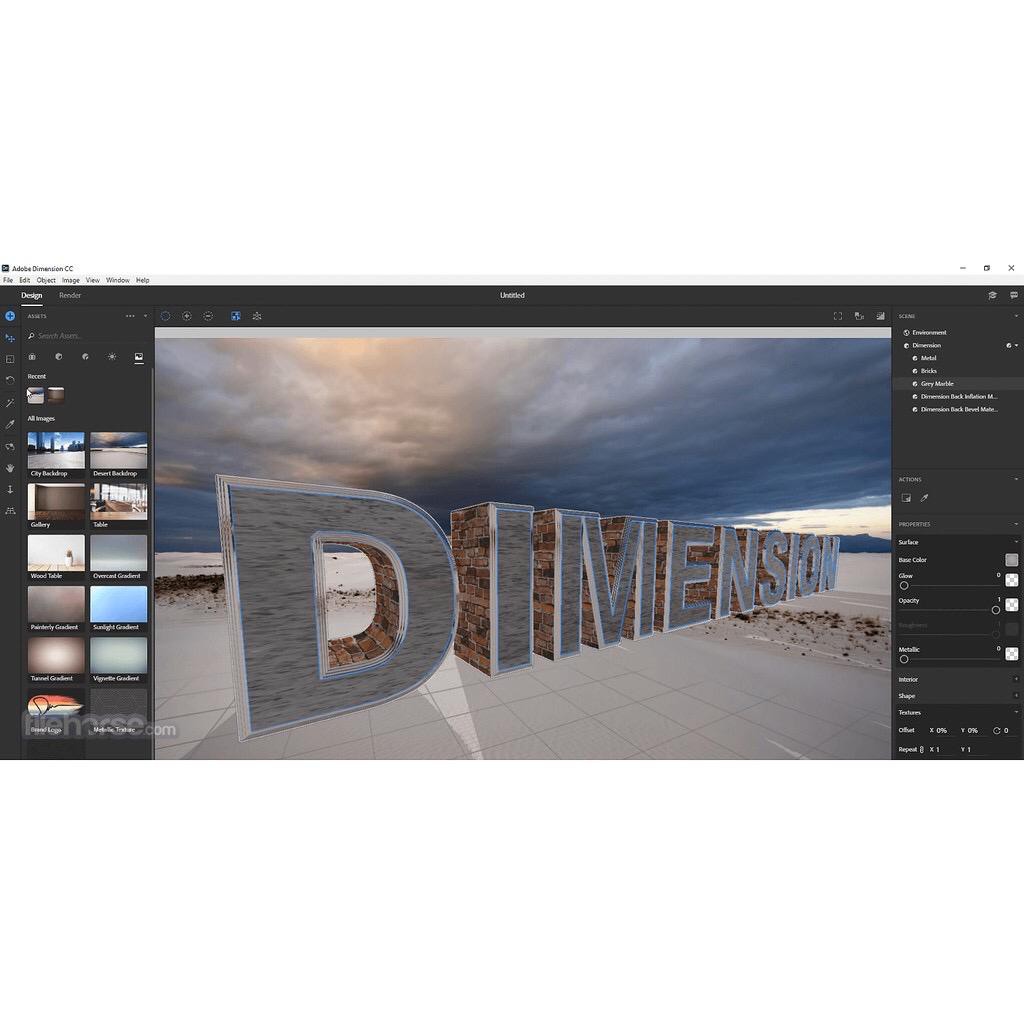1024x1024 pixels.
Task: Toggle the Repeat link lock icon
Action: pos(921,750)
